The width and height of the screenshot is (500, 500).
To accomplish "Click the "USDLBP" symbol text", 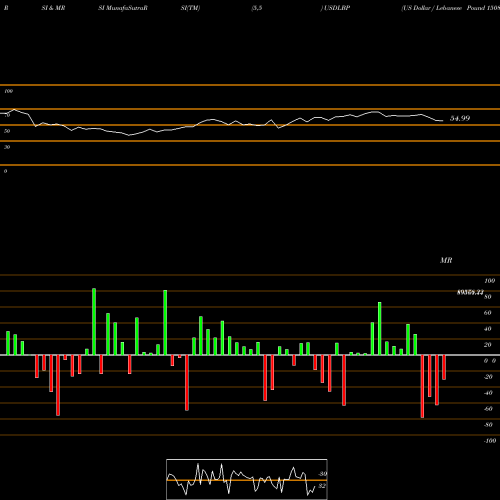I will point(337,8).
